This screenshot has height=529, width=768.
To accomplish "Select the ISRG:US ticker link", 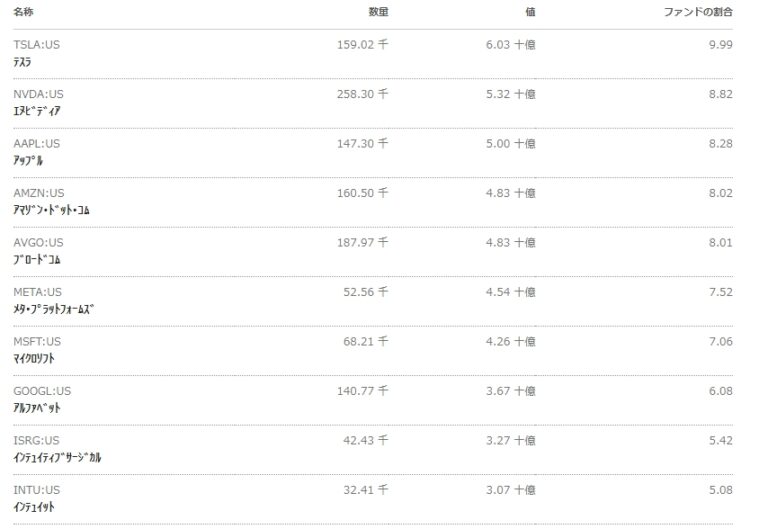I will (36, 441).
